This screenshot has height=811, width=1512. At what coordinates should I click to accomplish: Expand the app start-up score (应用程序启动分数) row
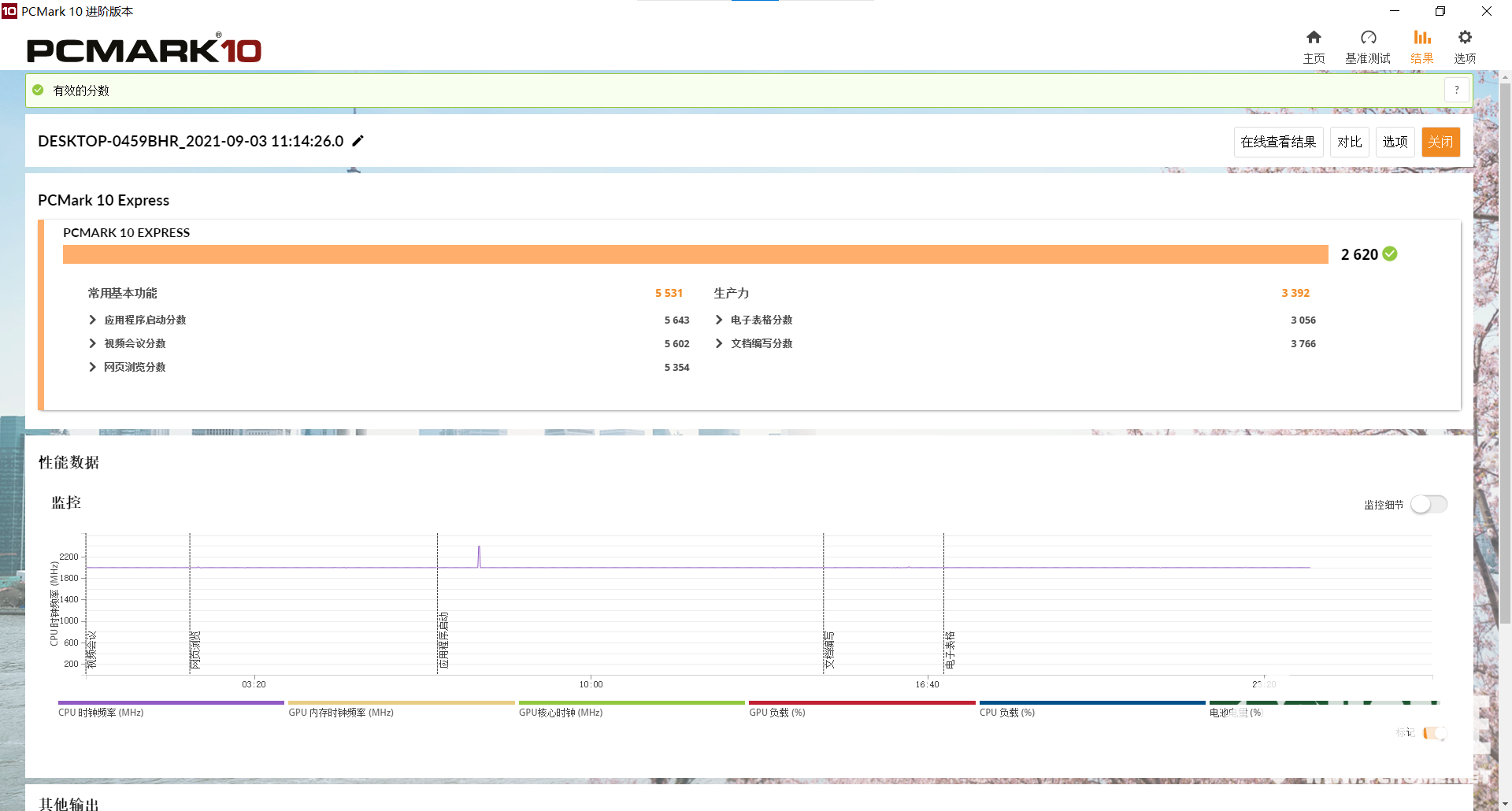pyautogui.click(x=92, y=320)
